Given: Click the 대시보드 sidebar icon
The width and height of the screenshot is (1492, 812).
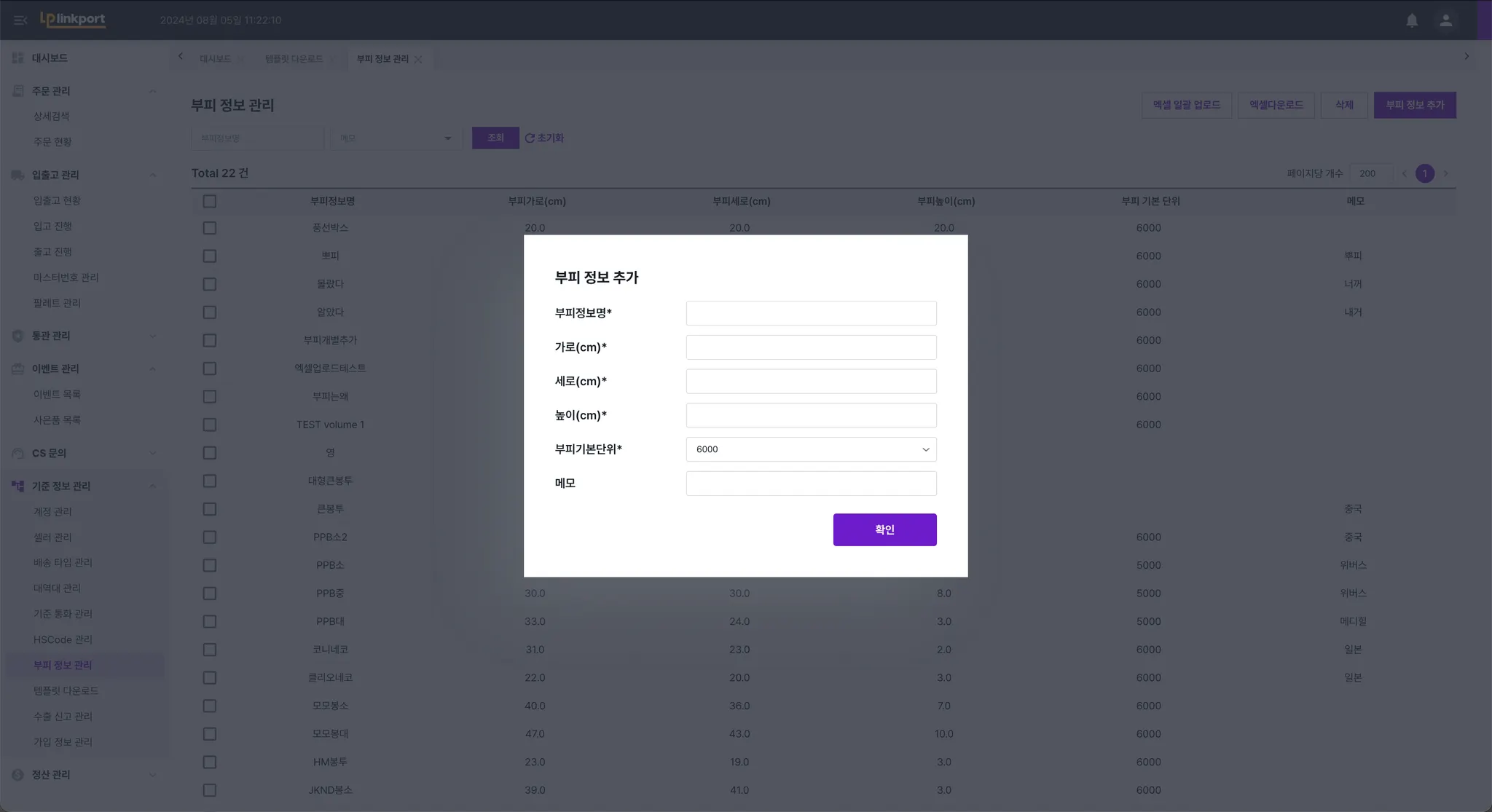Looking at the screenshot, I should point(18,58).
